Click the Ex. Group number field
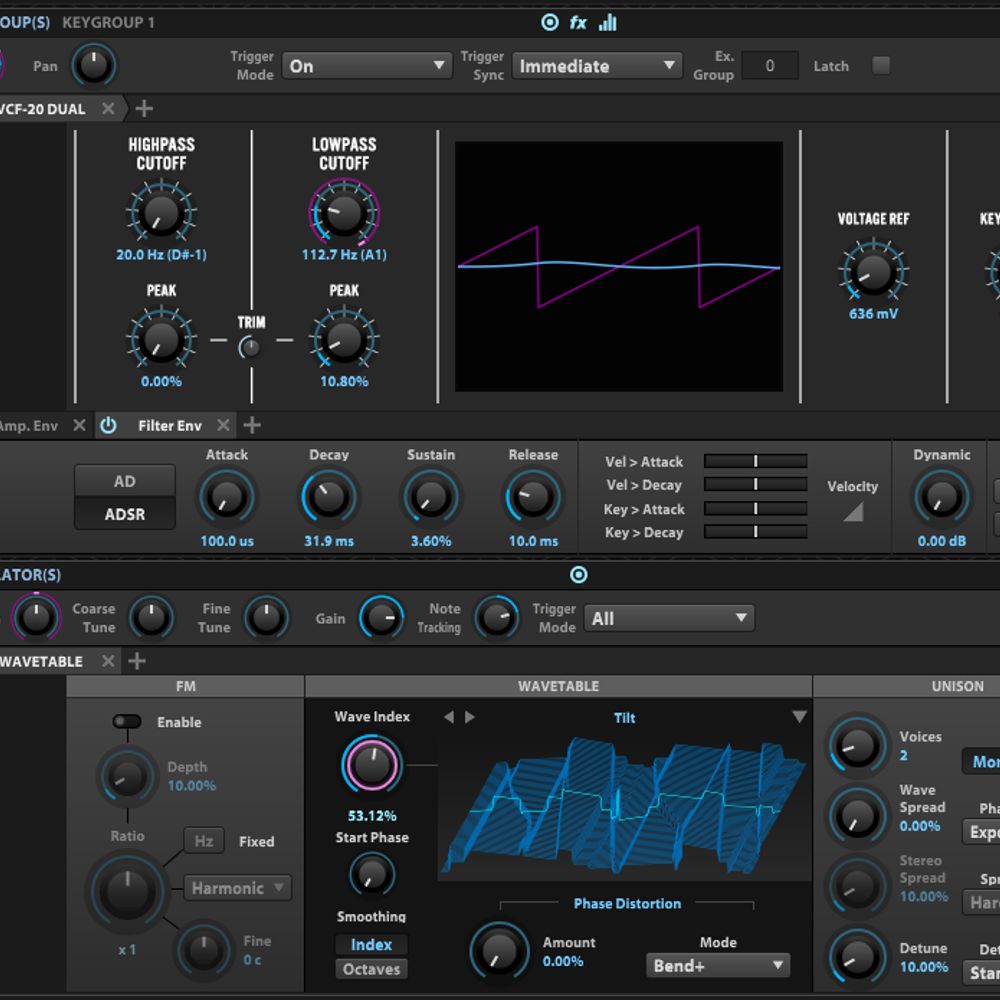This screenshot has width=1000, height=1000. click(x=770, y=66)
